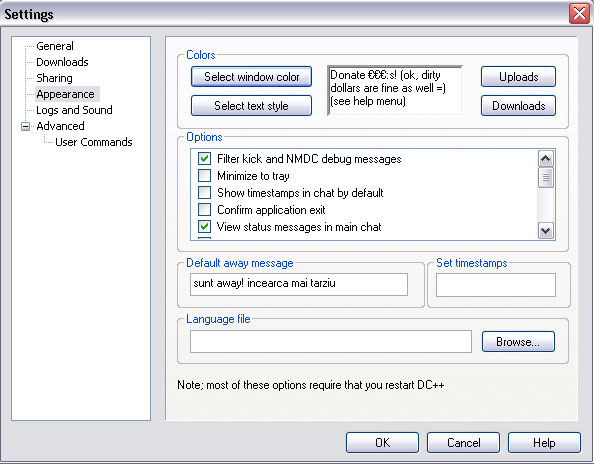The width and height of the screenshot is (594, 464).
Task: Click Select window color button
Action: click(x=252, y=77)
